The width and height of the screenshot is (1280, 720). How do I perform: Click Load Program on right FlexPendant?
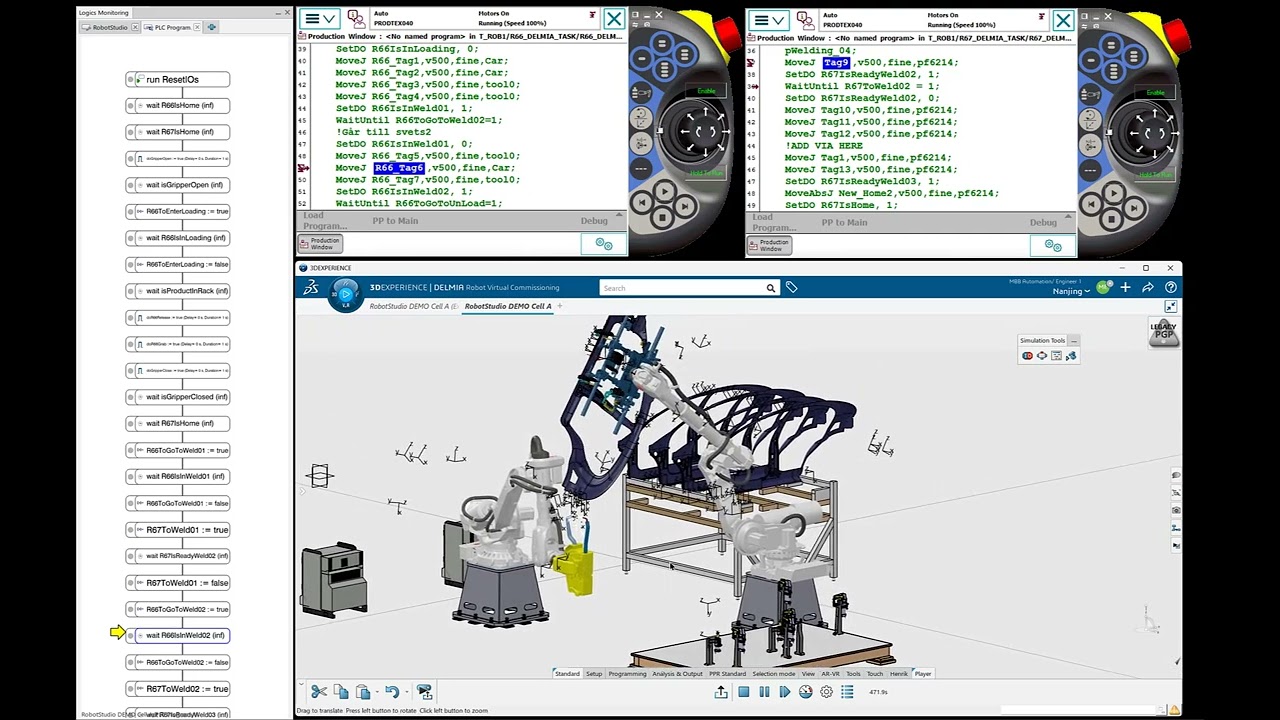[774, 222]
